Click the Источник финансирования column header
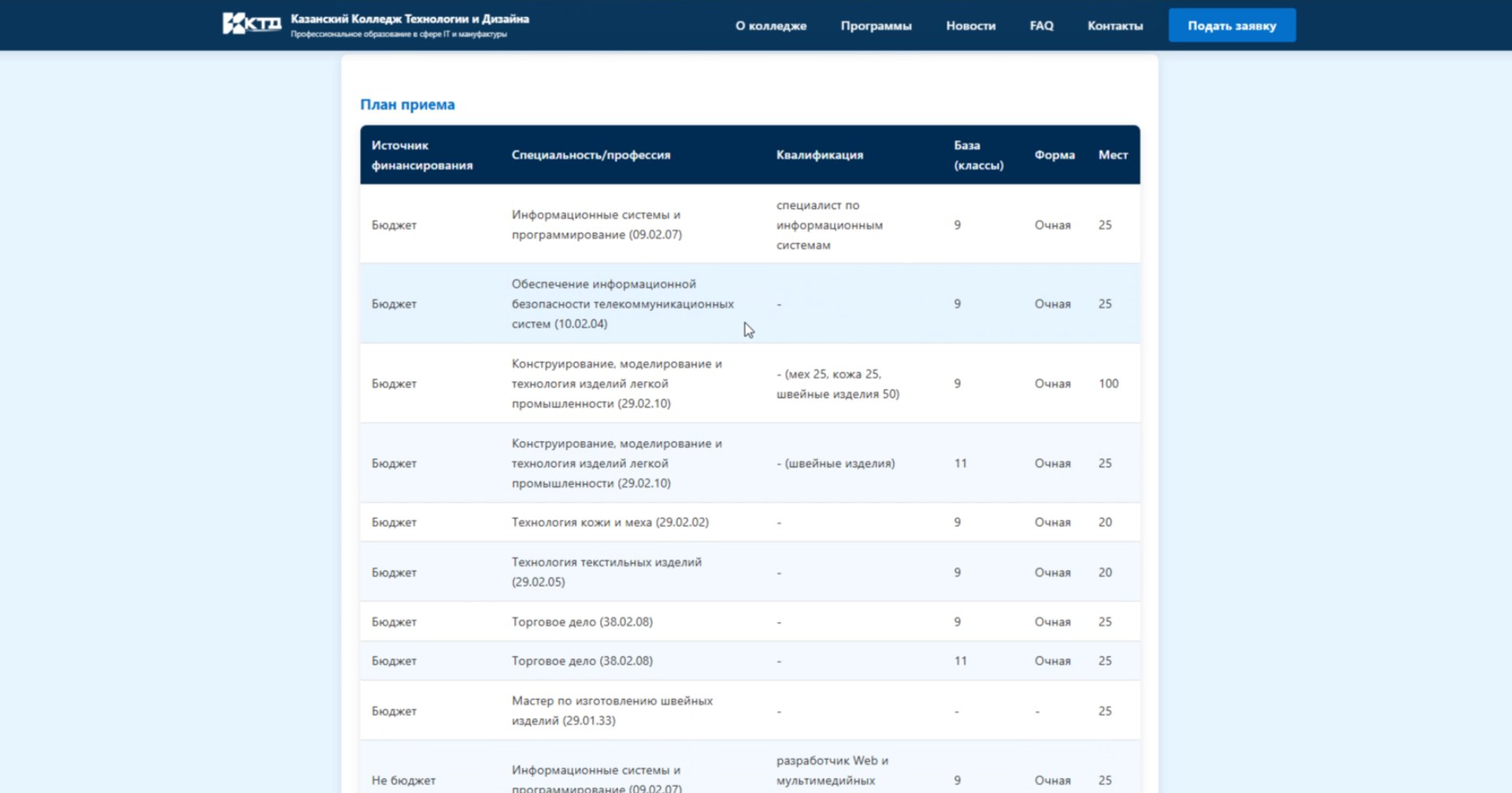This screenshot has width=1512, height=793. (422, 155)
